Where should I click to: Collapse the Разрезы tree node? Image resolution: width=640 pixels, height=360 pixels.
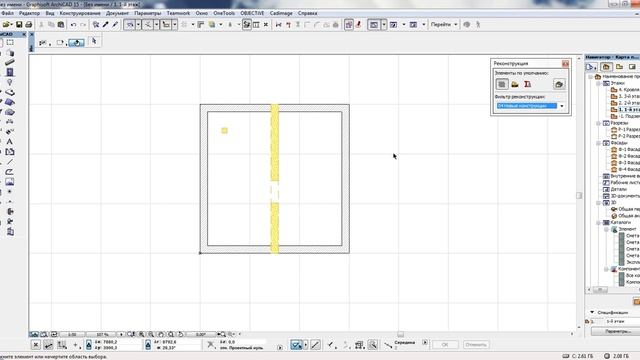point(599,123)
